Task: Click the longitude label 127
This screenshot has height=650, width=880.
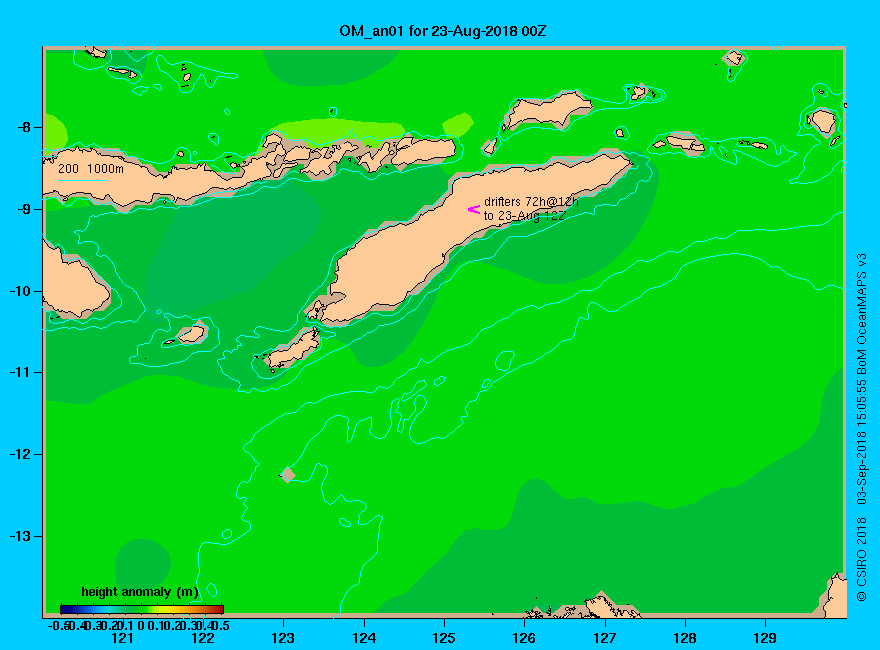Action: 604,638
